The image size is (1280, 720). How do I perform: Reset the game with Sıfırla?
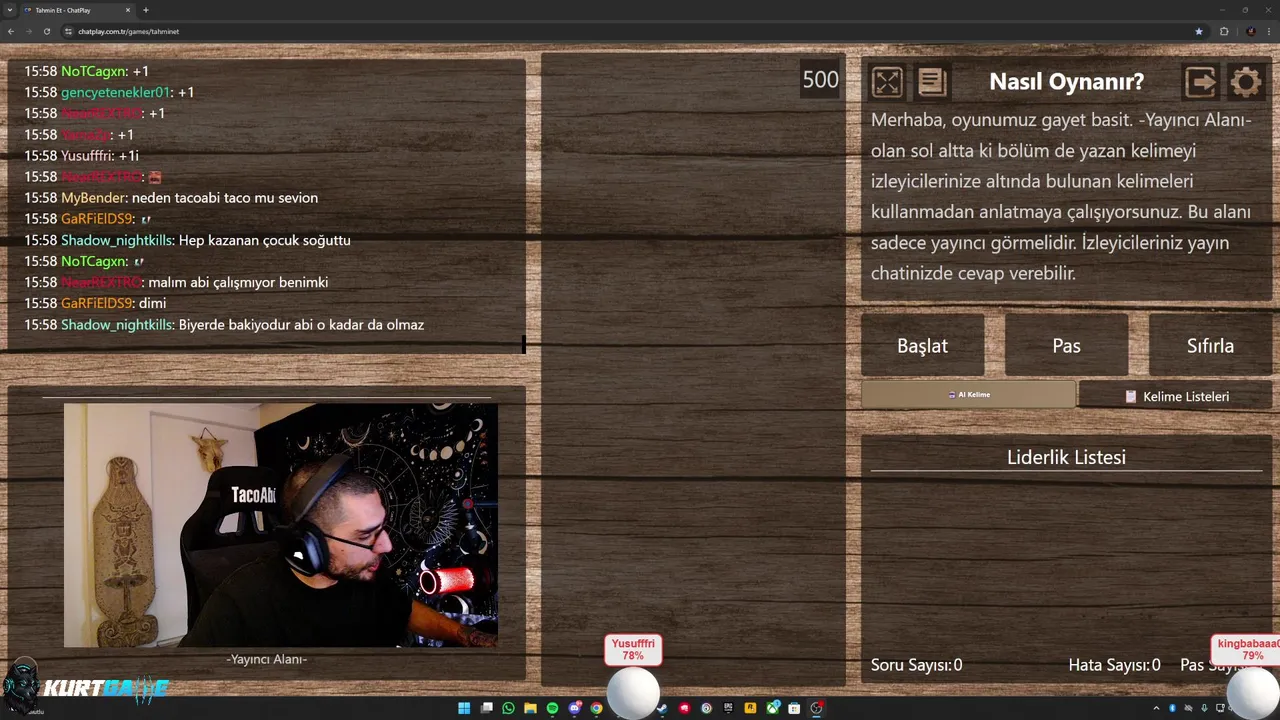coord(1210,345)
